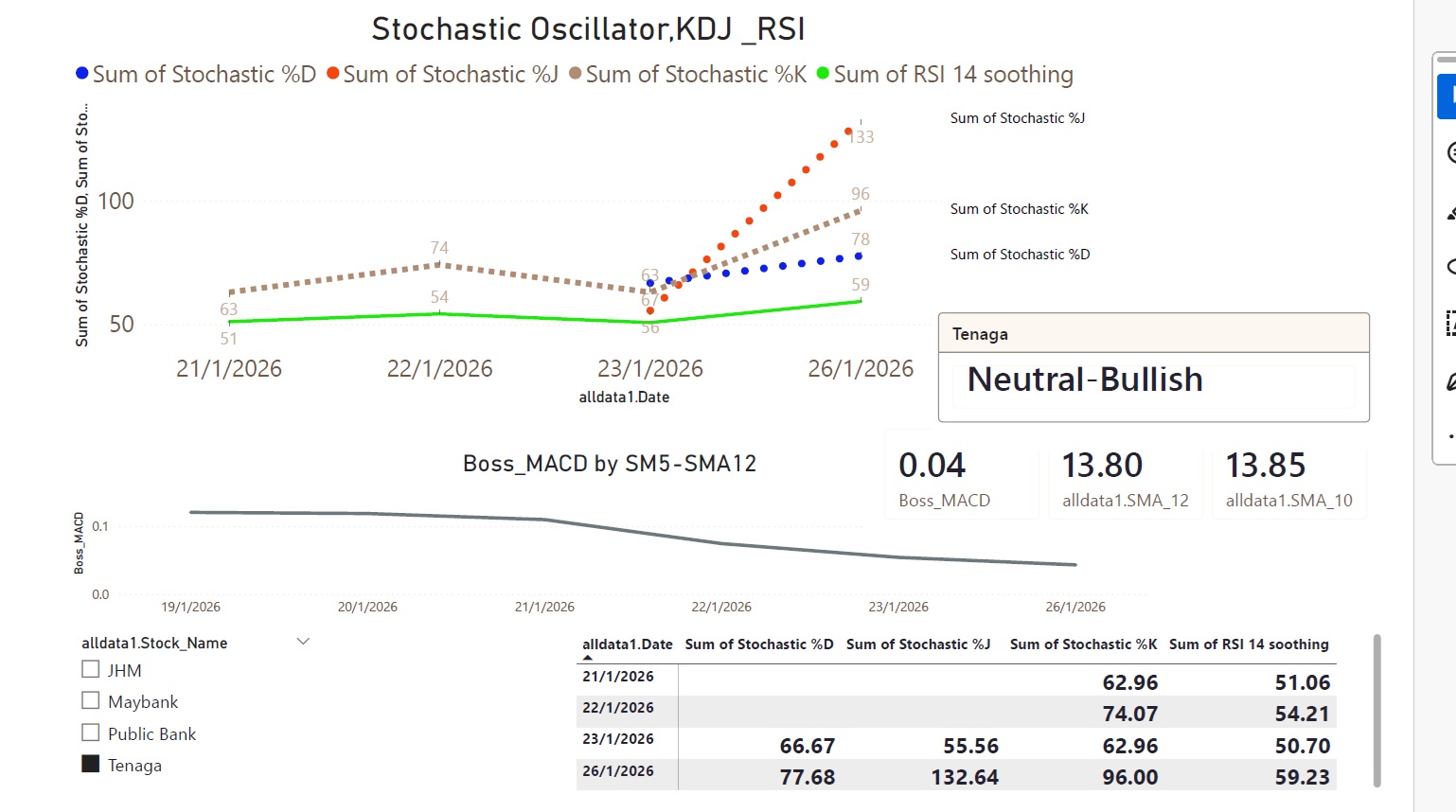The height and width of the screenshot is (812, 1456).
Task: Click the green RSI 14 soothing legend marker
Action: 823,74
